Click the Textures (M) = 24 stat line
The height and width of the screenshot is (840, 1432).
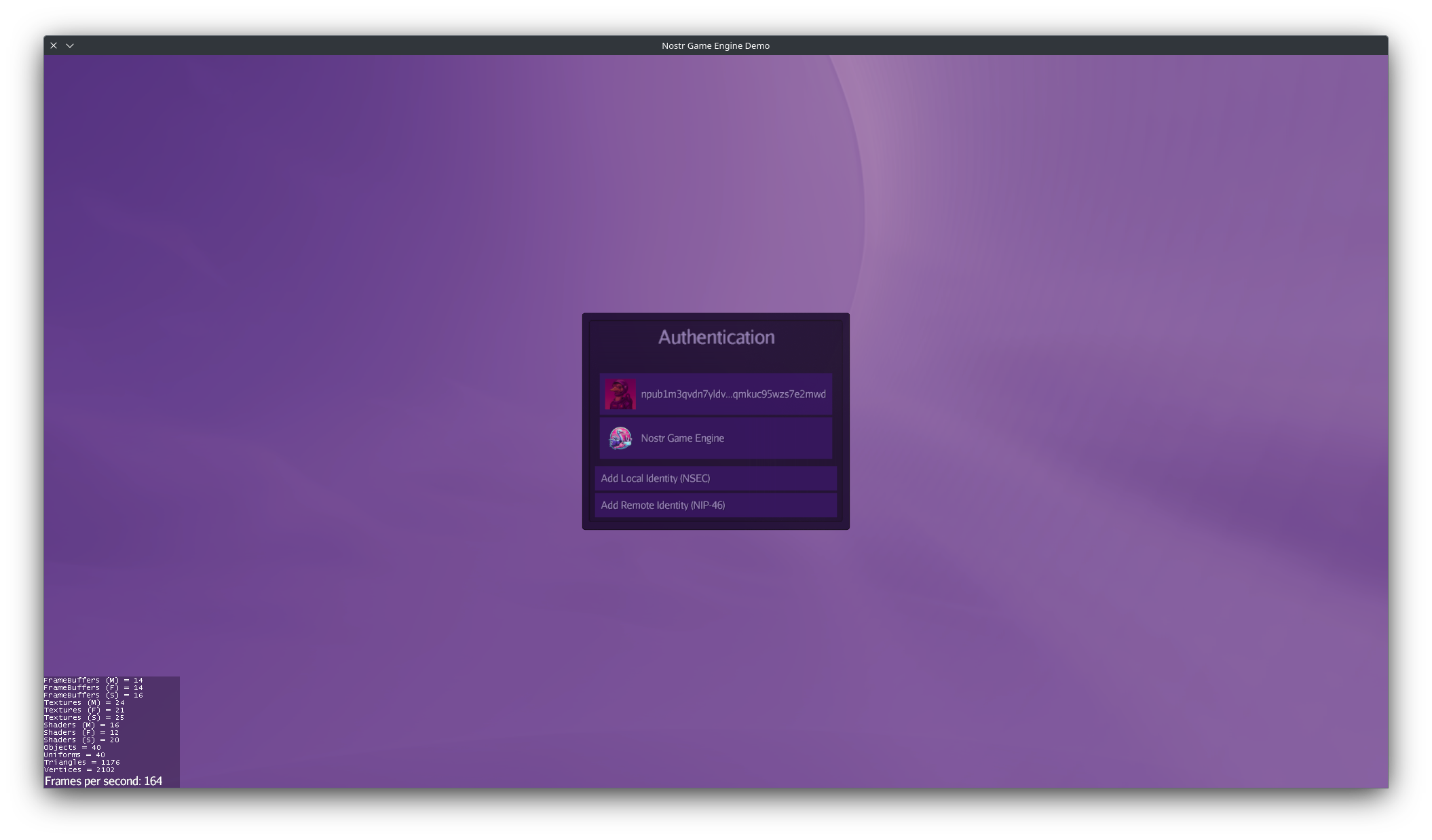84,702
